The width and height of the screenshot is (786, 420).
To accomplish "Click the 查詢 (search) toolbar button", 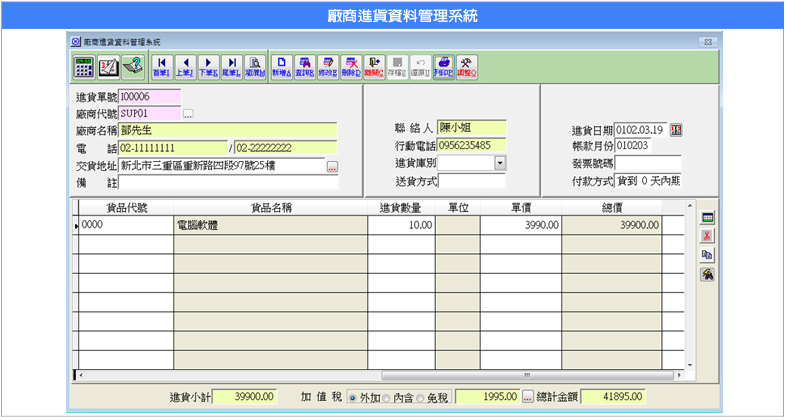I will (x=304, y=67).
